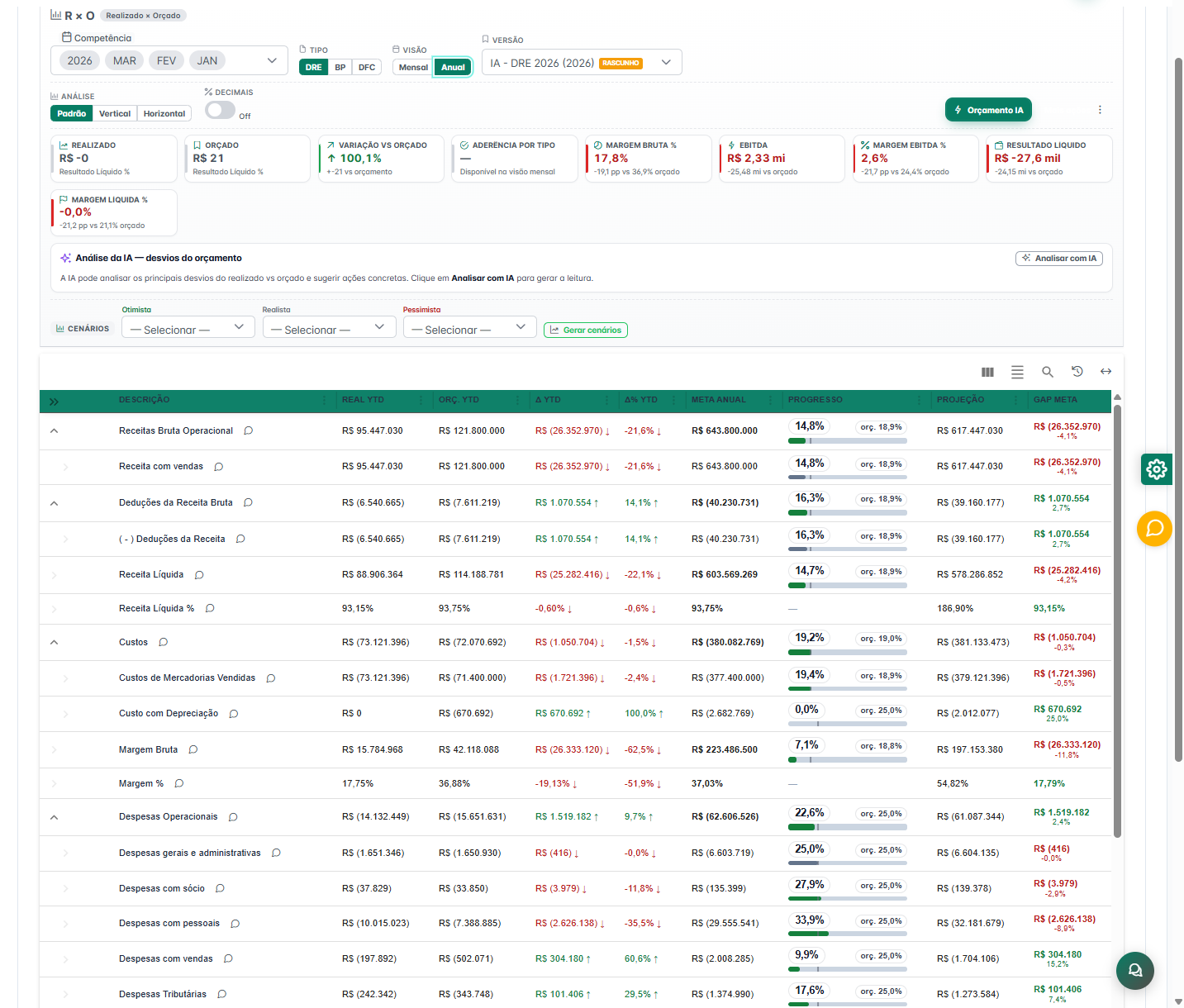Open the Pessimista scenario dropdown
This screenshot has height=1008, width=1184.
469,329
